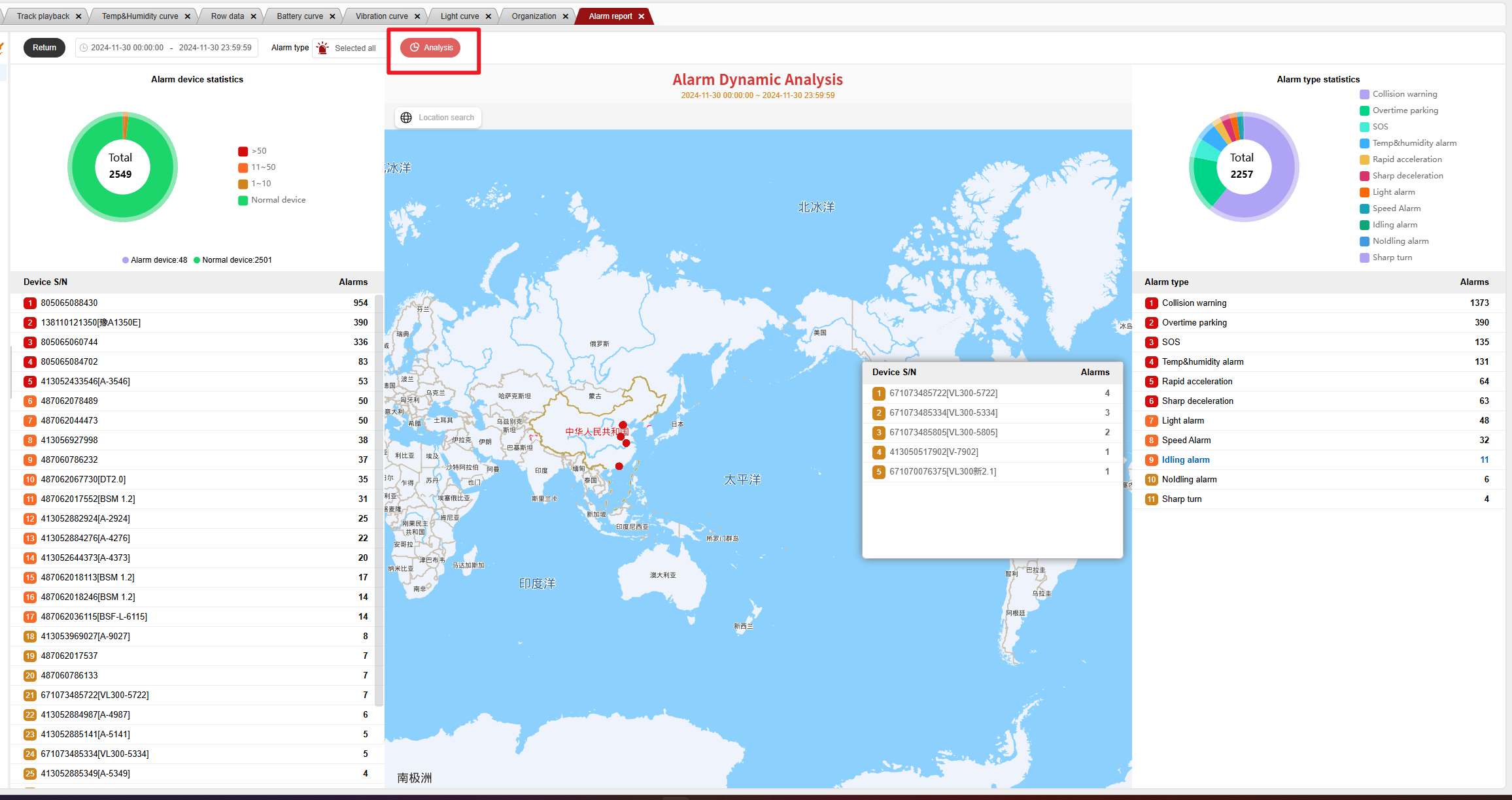The height and width of the screenshot is (800, 1512).
Task: Switch to the Temp&Humidity curve tab
Action: click(139, 16)
